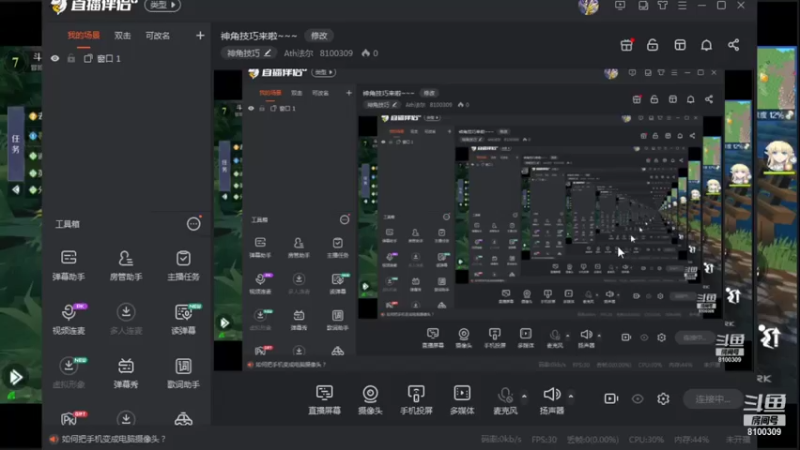800x450 pixels.
Task: Open the hamburger menu in the title bar
Action: (x=682, y=6)
